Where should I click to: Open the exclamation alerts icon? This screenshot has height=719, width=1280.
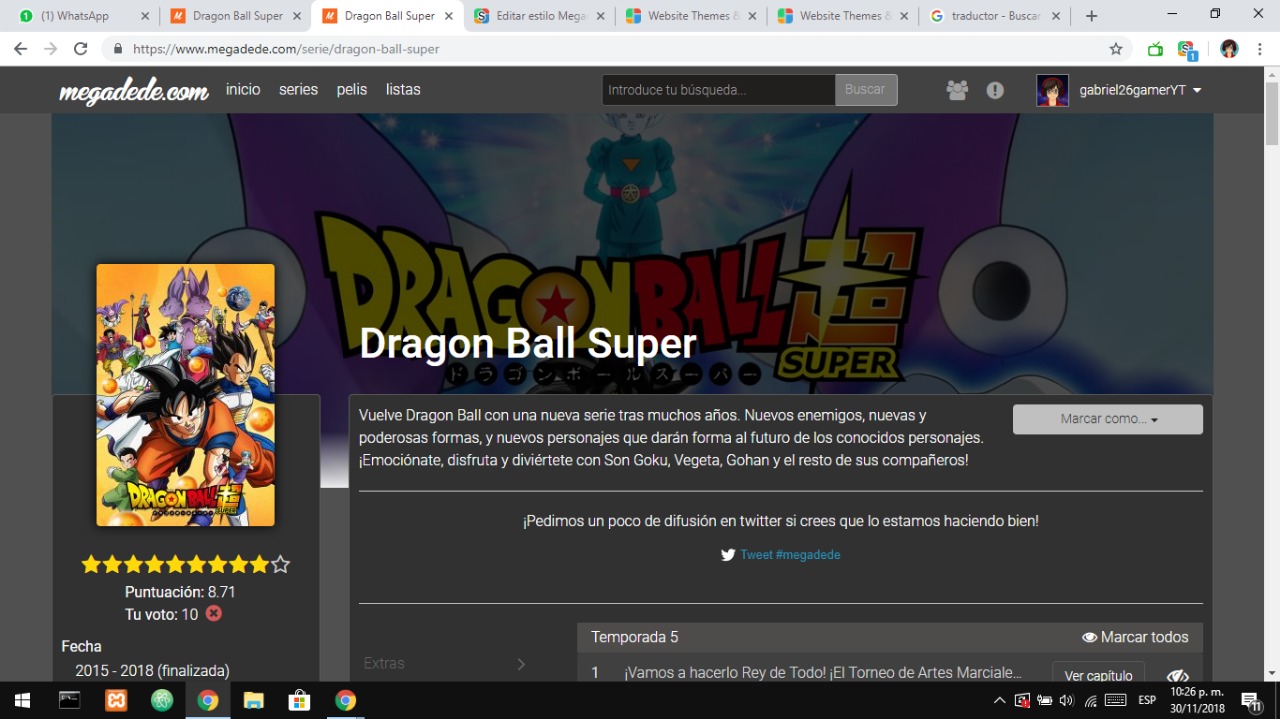click(995, 90)
